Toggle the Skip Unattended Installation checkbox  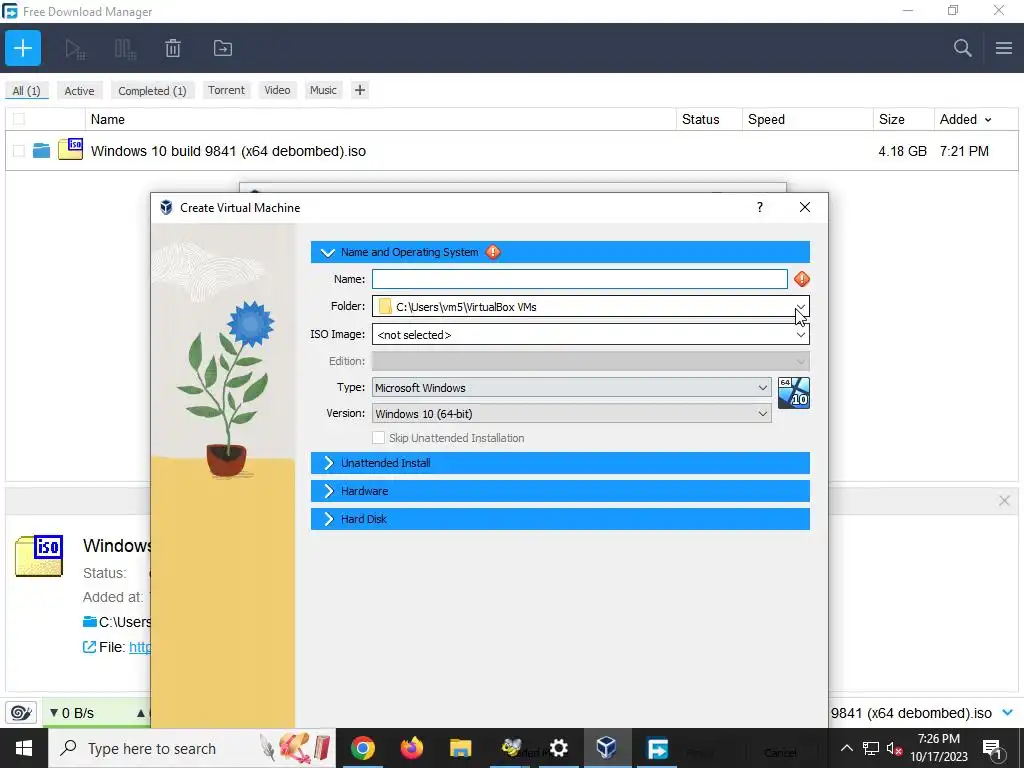pyautogui.click(x=378, y=438)
